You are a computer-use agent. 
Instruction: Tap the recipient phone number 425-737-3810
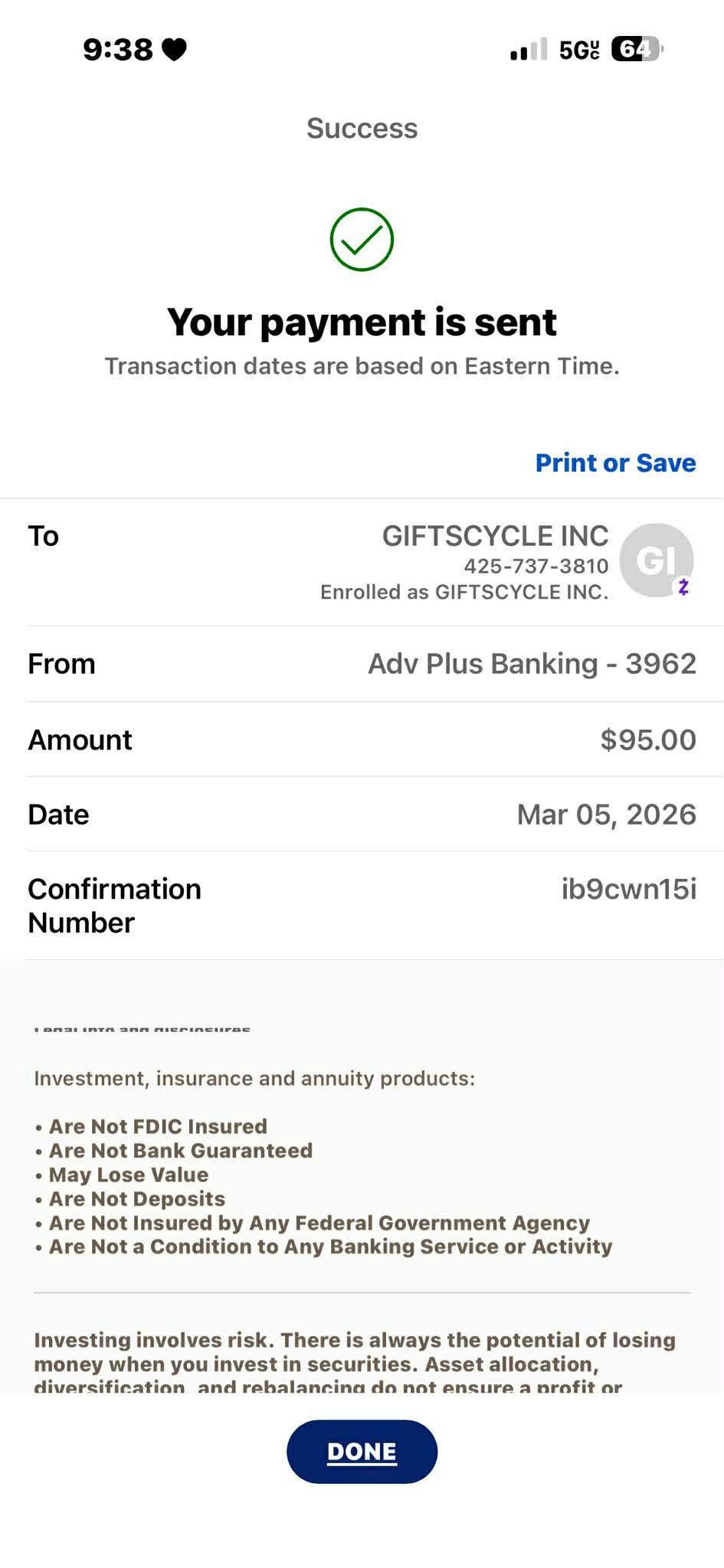(x=536, y=566)
